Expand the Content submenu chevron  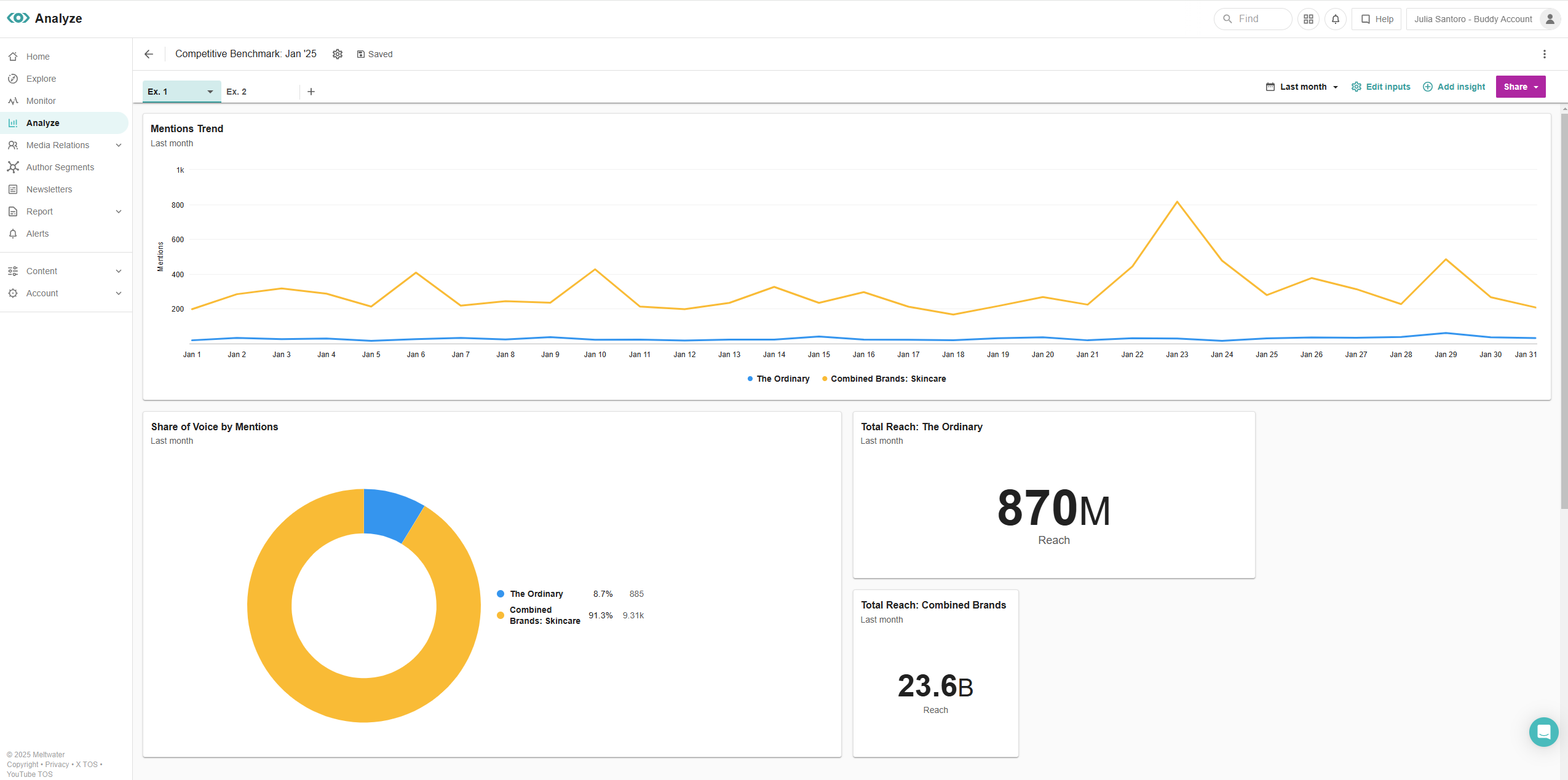(119, 271)
